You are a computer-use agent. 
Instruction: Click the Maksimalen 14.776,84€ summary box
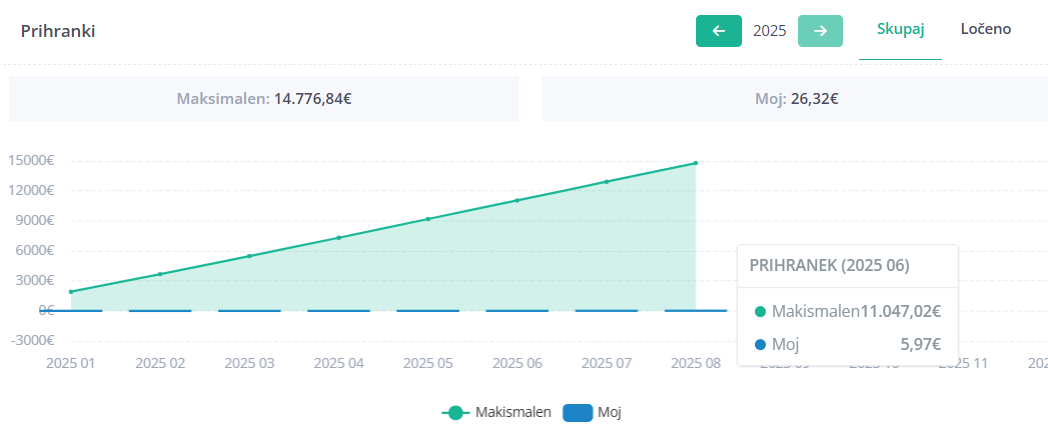[264, 99]
